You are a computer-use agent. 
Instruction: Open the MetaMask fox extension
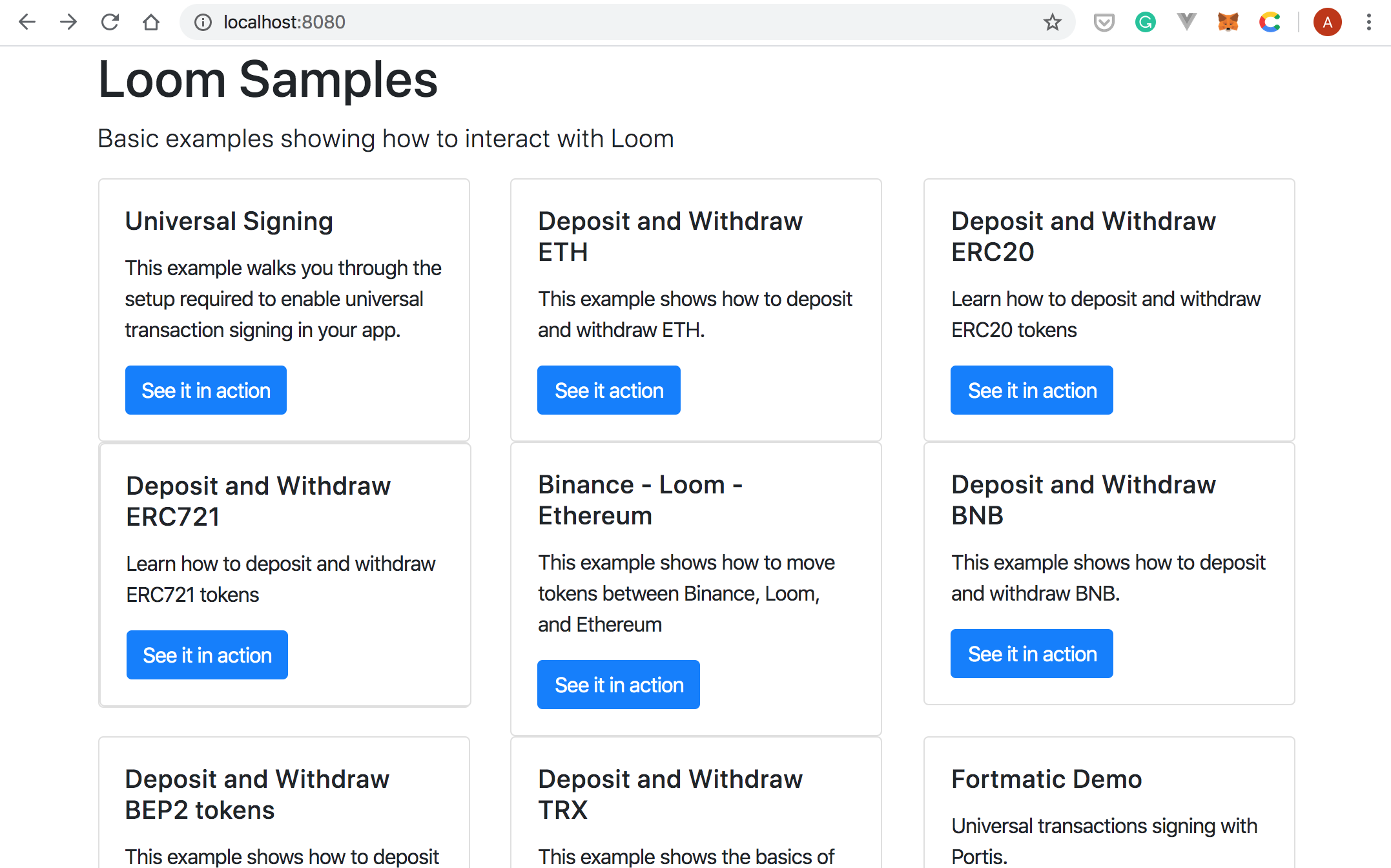click(x=1228, y=23)
